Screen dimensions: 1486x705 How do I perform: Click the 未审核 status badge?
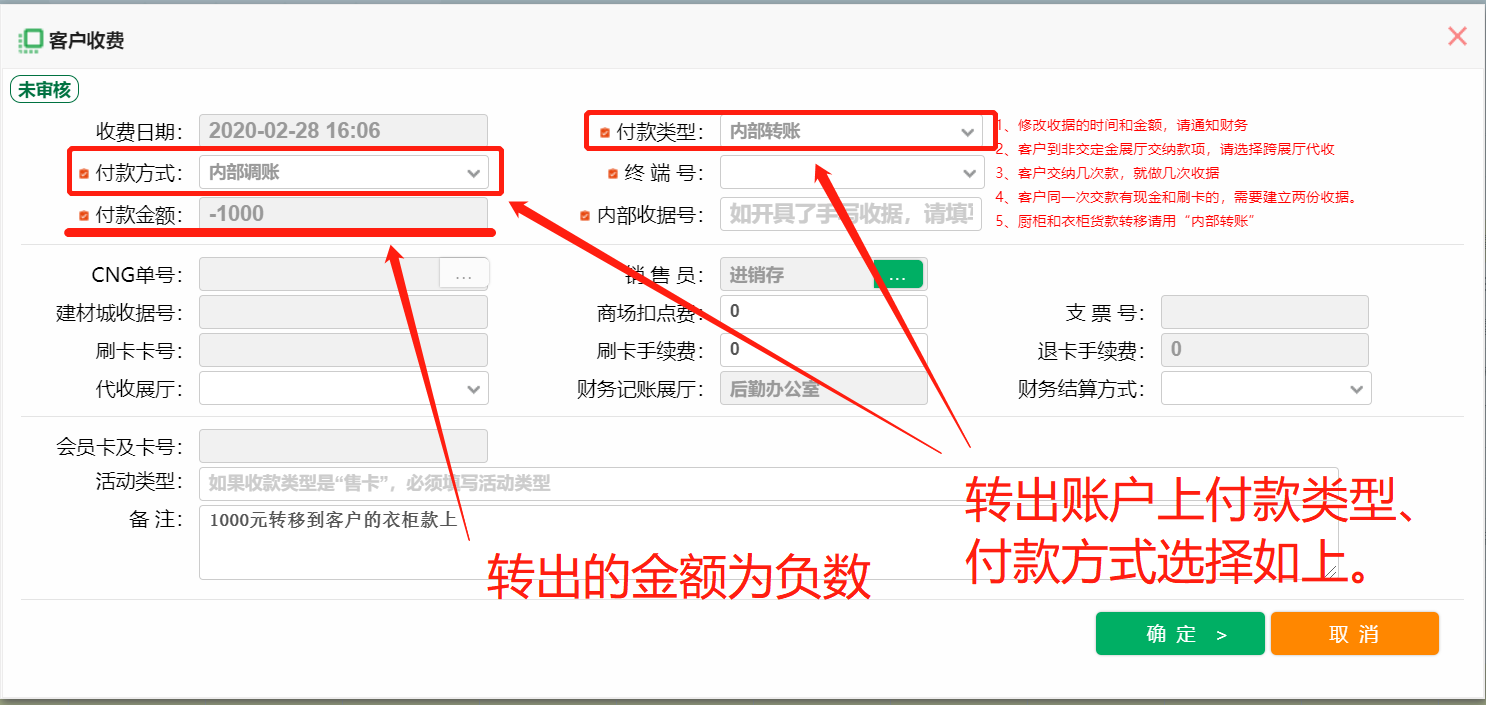coord(43,89)
